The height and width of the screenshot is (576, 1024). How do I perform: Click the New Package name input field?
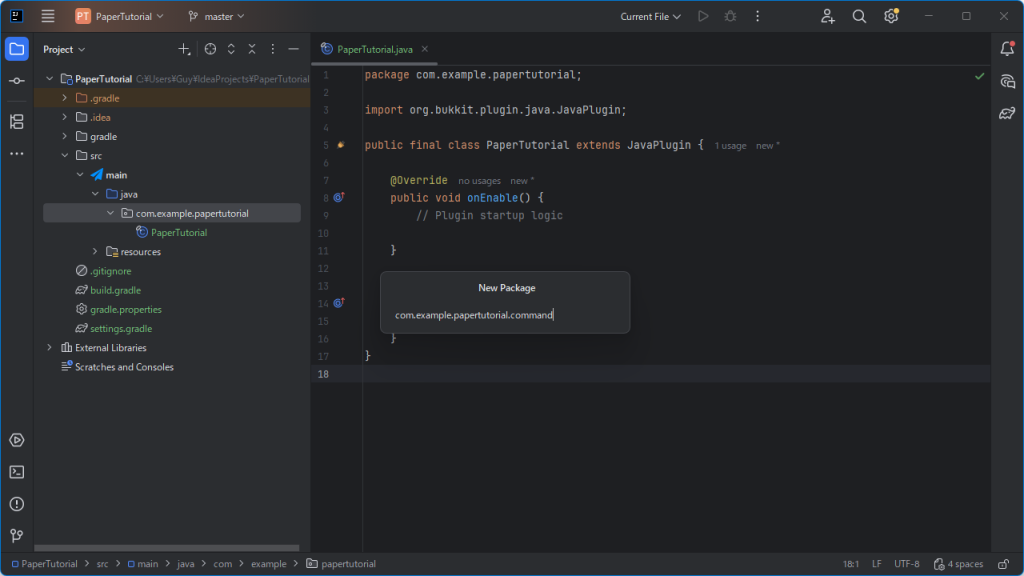pos(504,315)
